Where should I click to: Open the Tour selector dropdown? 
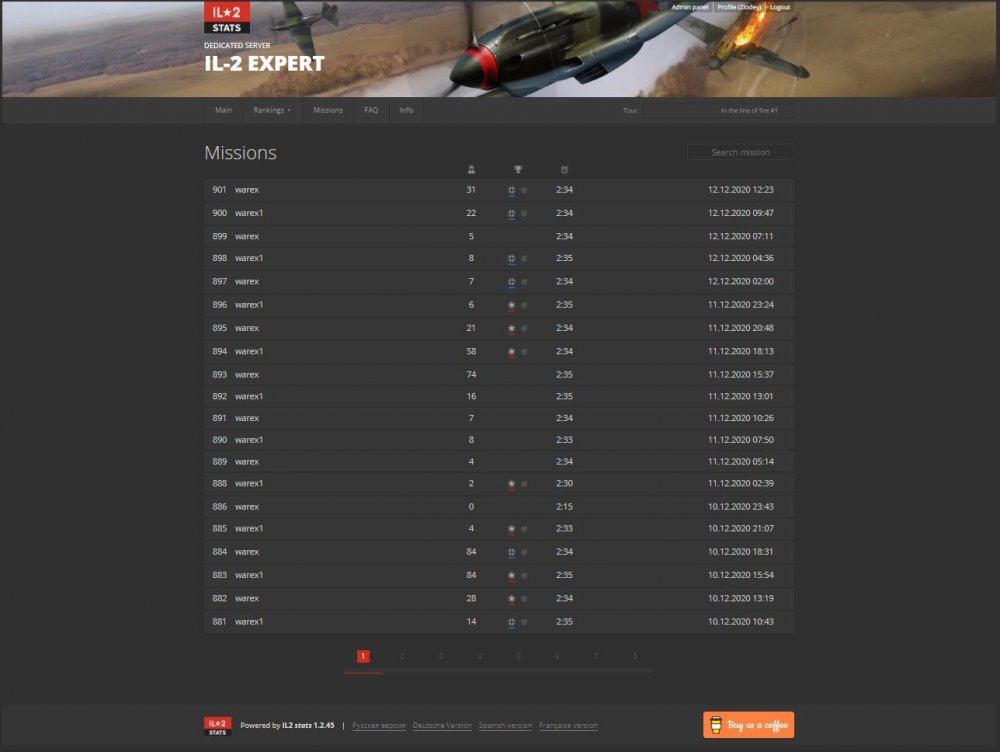point(719,110)
